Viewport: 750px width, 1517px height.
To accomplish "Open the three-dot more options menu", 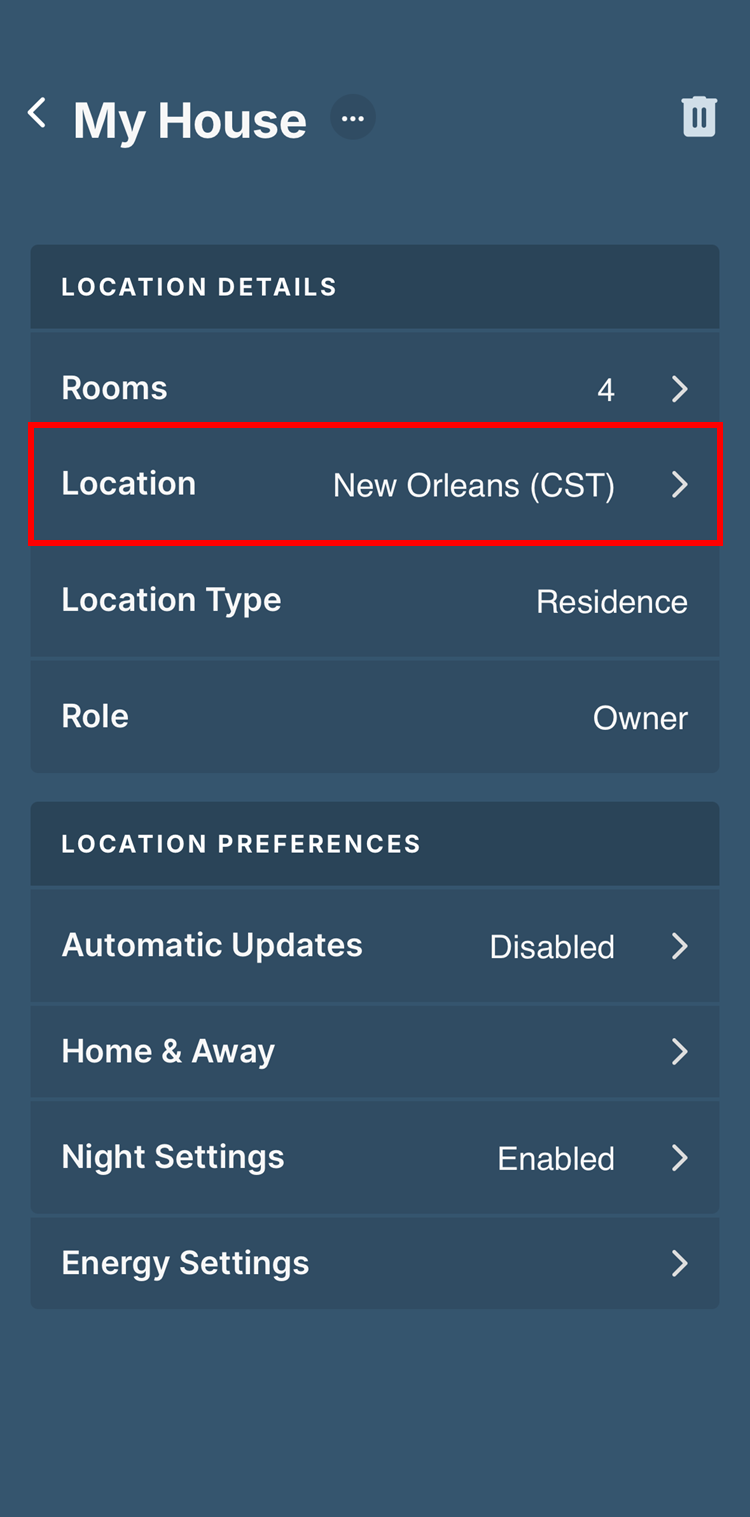I will [x=352, y=118].
